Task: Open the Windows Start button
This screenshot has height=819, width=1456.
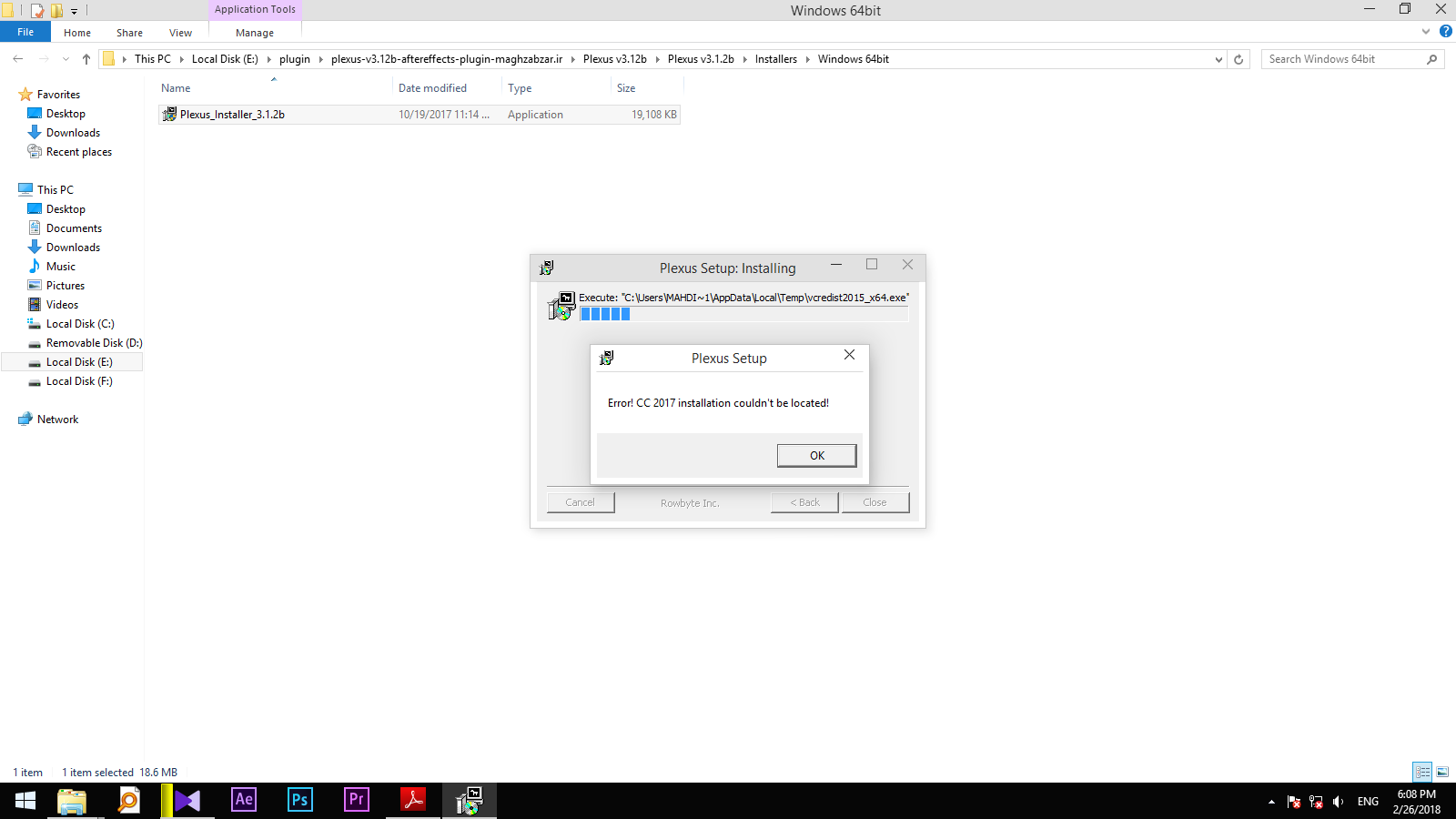Action: (25, 801)
